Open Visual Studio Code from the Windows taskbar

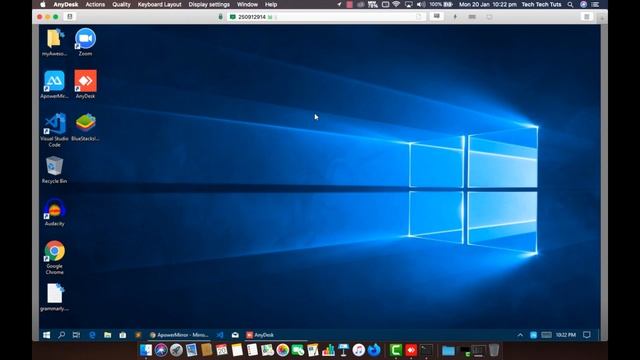[x=220, y=335]
